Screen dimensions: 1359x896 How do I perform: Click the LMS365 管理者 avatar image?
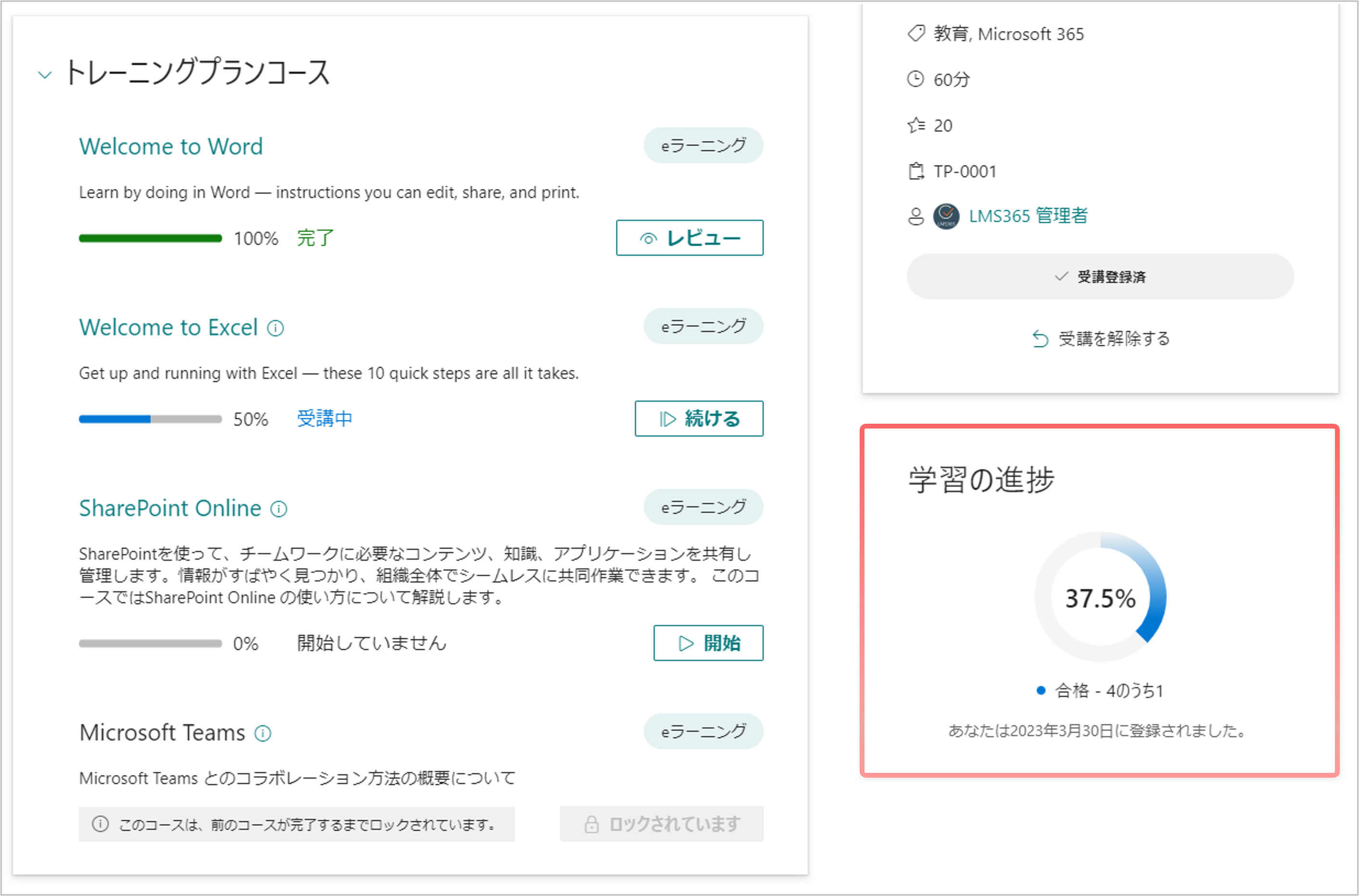click(x=946, y=216)
